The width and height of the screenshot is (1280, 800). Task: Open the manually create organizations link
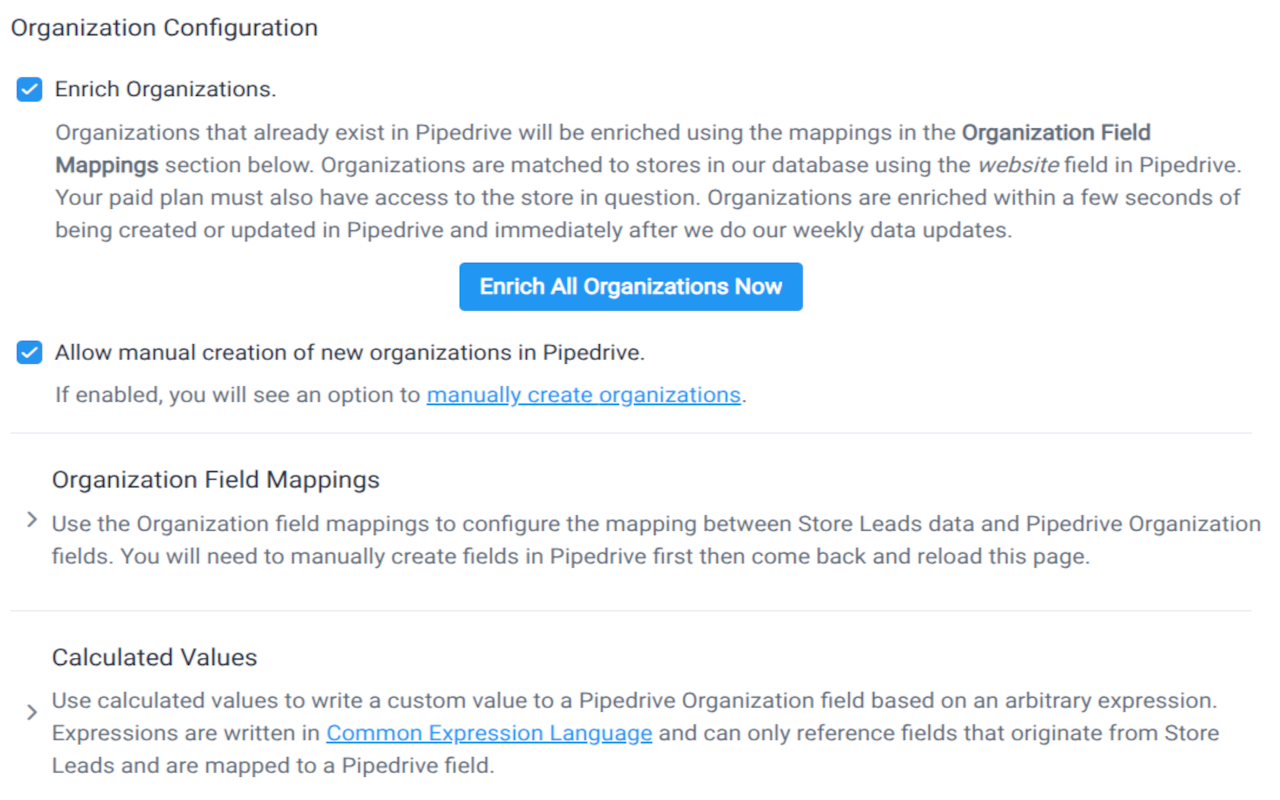[x=583, y=395]
